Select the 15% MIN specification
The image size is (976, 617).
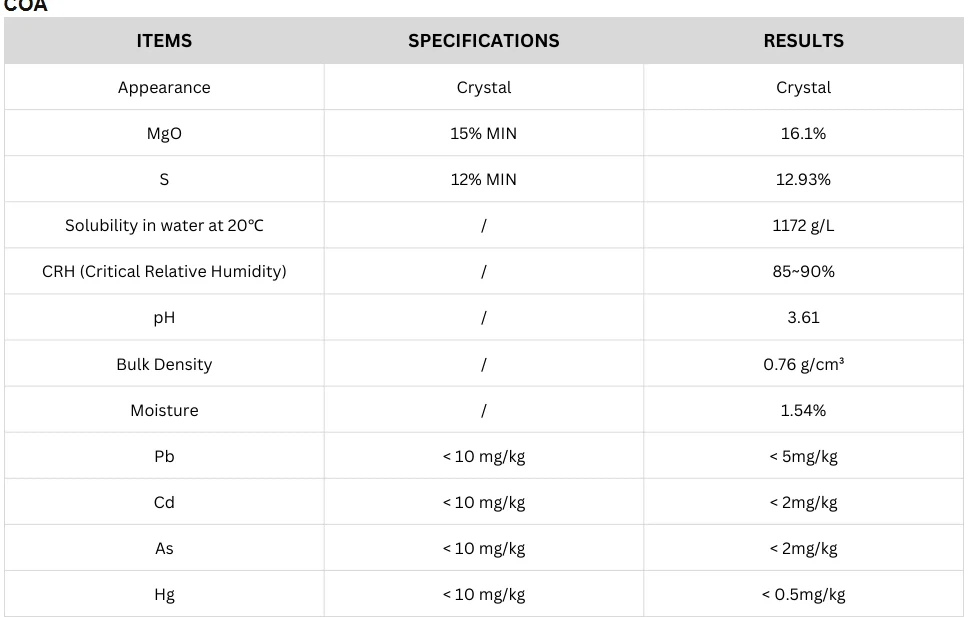coord(483,133)
